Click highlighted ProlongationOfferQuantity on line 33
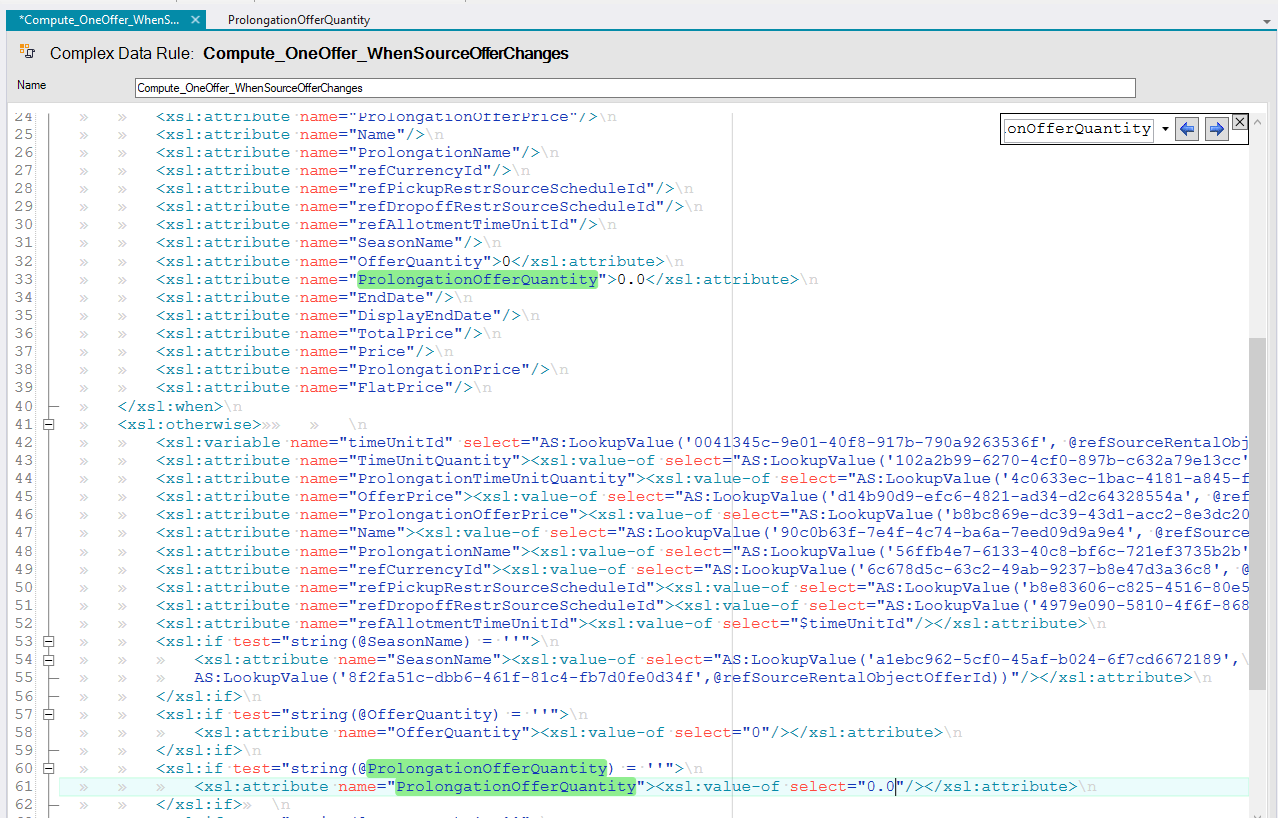The height and width of the screenshot is (818, 1278). point(477,279)
